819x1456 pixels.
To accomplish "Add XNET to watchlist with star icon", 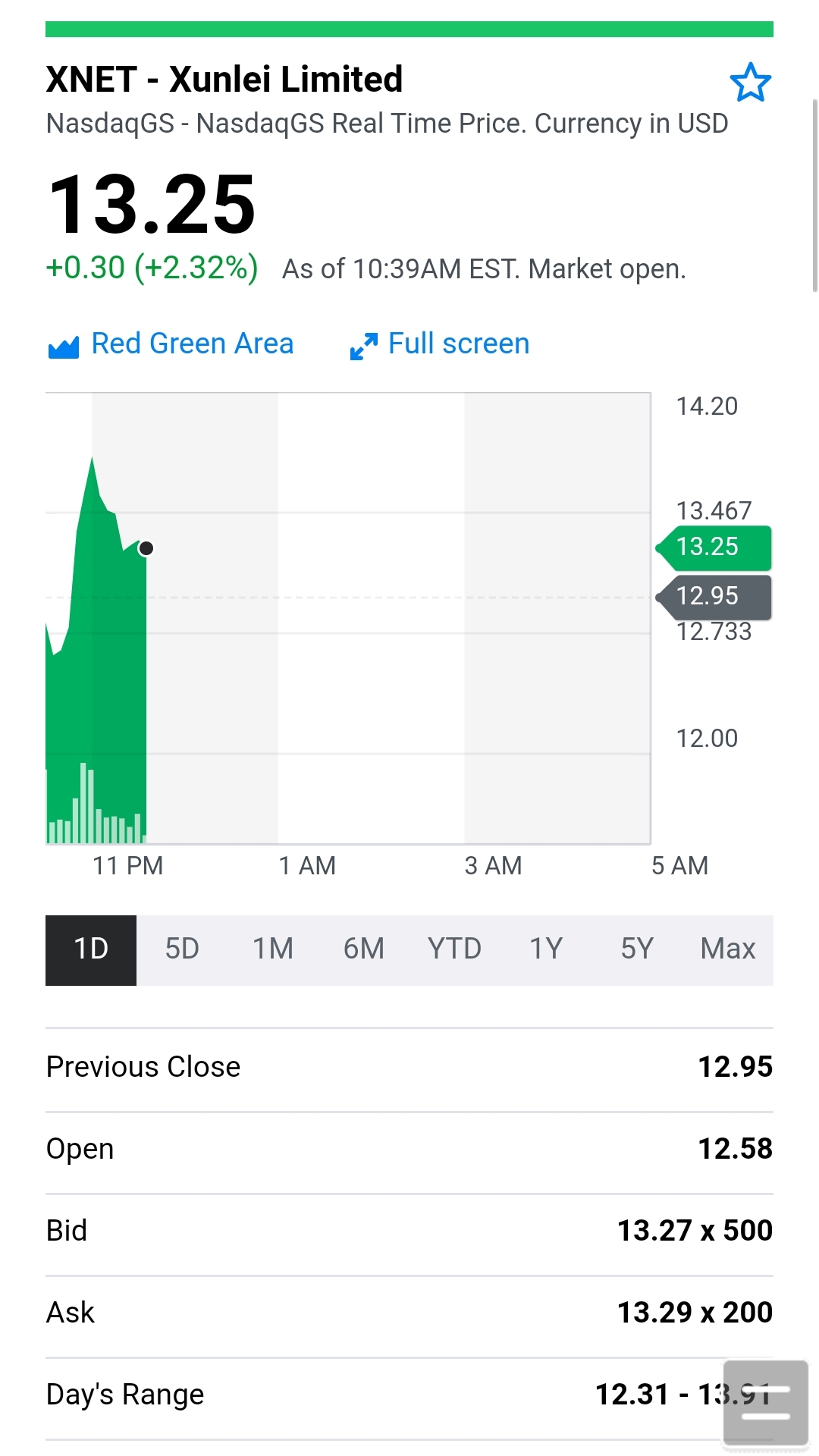I will point(750,83).
